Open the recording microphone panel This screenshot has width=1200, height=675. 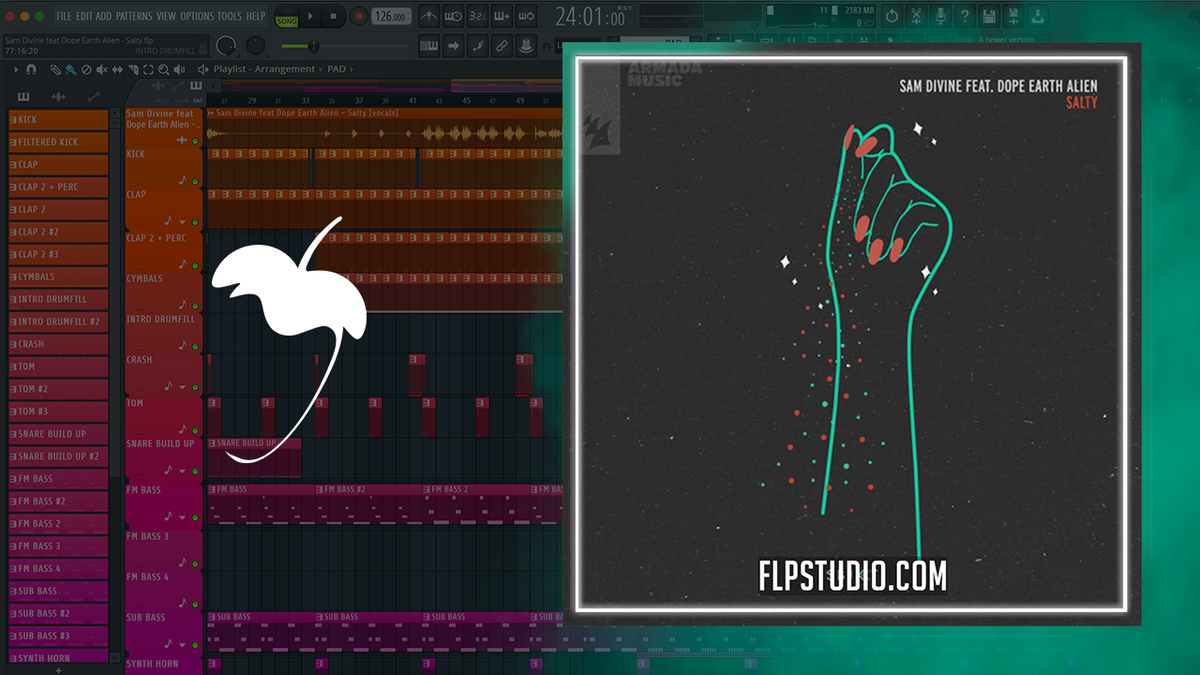940,14
